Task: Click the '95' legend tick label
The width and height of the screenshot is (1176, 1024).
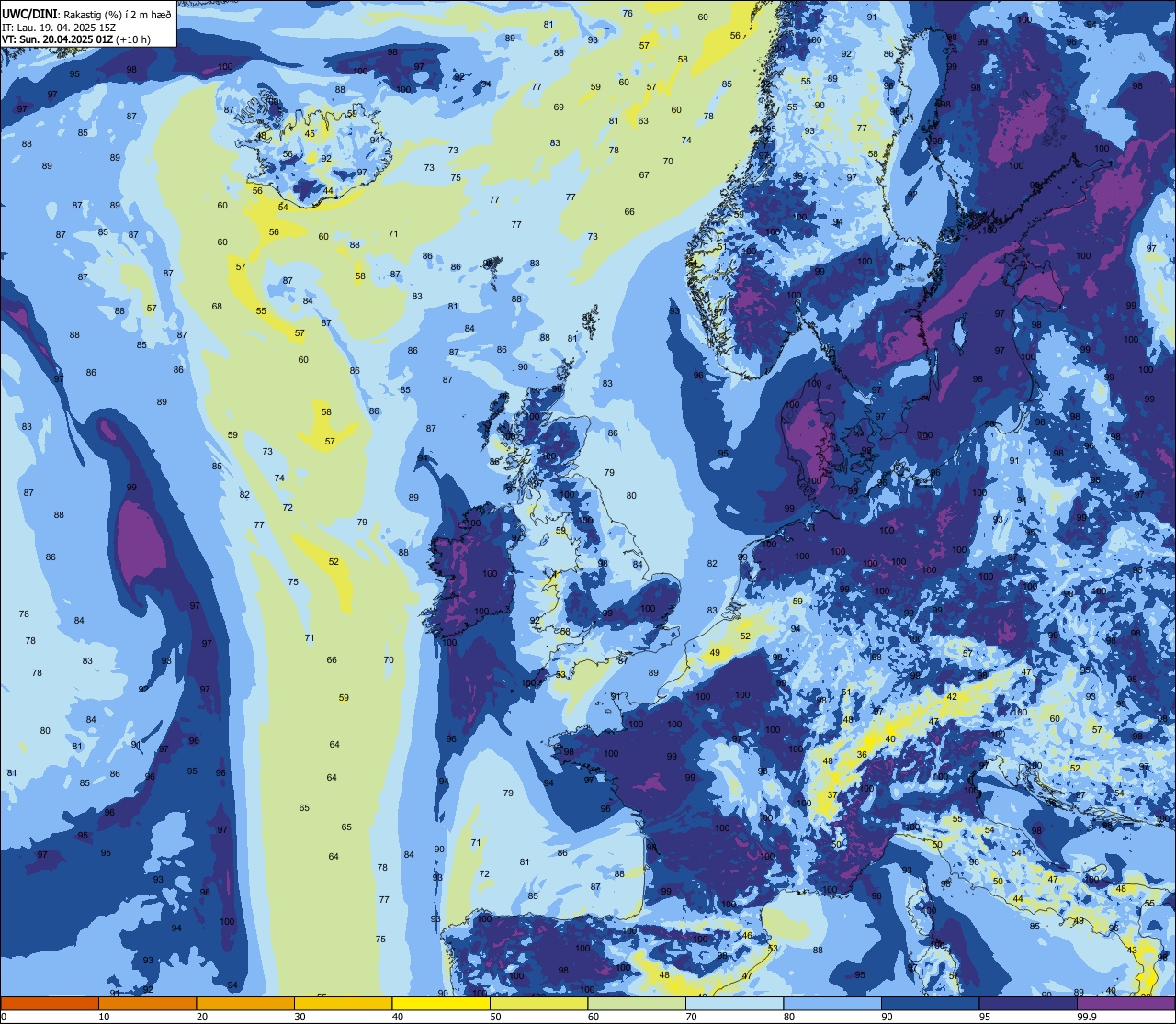Action: tap(985, 1017)
